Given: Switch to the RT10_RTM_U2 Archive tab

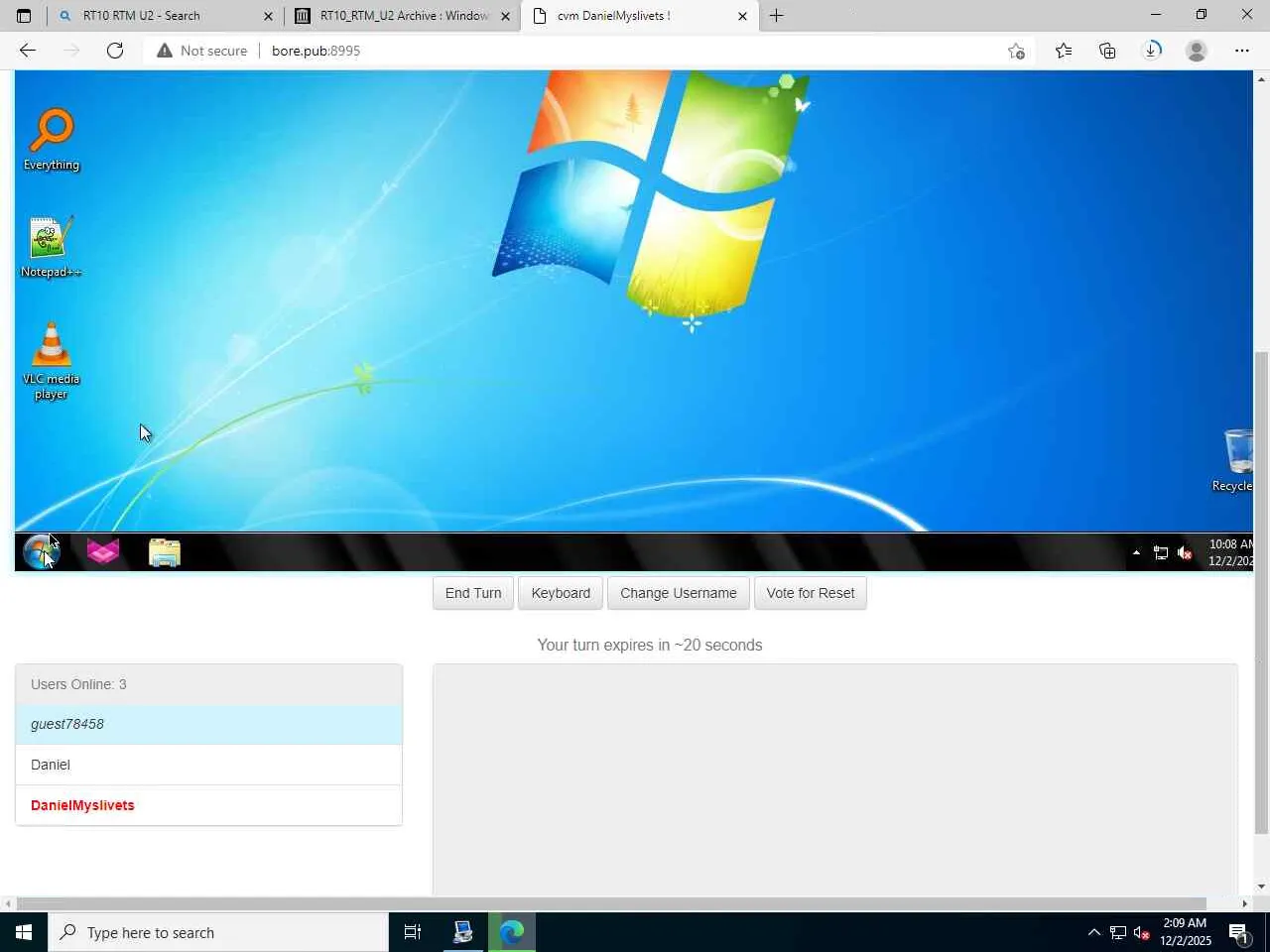Looking at the screenshot, I should coord(403,16).
